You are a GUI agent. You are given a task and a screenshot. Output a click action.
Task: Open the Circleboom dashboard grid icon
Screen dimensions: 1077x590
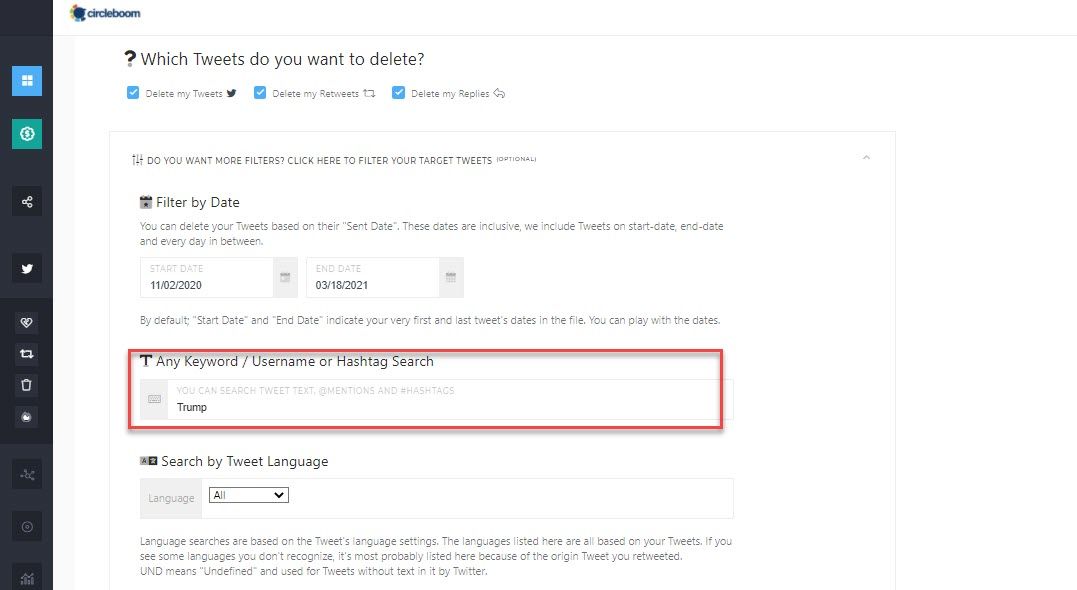click(26, 81)
